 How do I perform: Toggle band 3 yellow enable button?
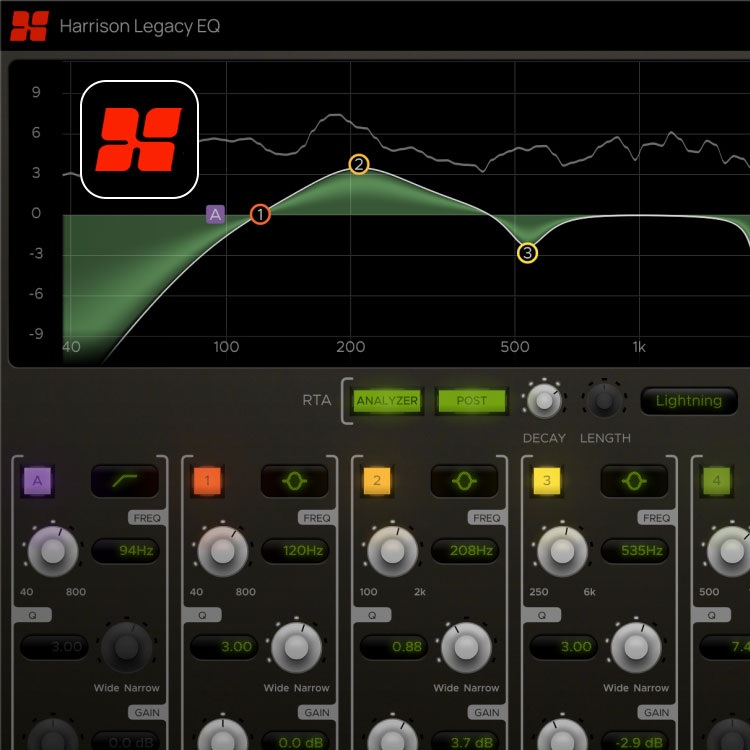pyautogui.click(x=547, y=482)
